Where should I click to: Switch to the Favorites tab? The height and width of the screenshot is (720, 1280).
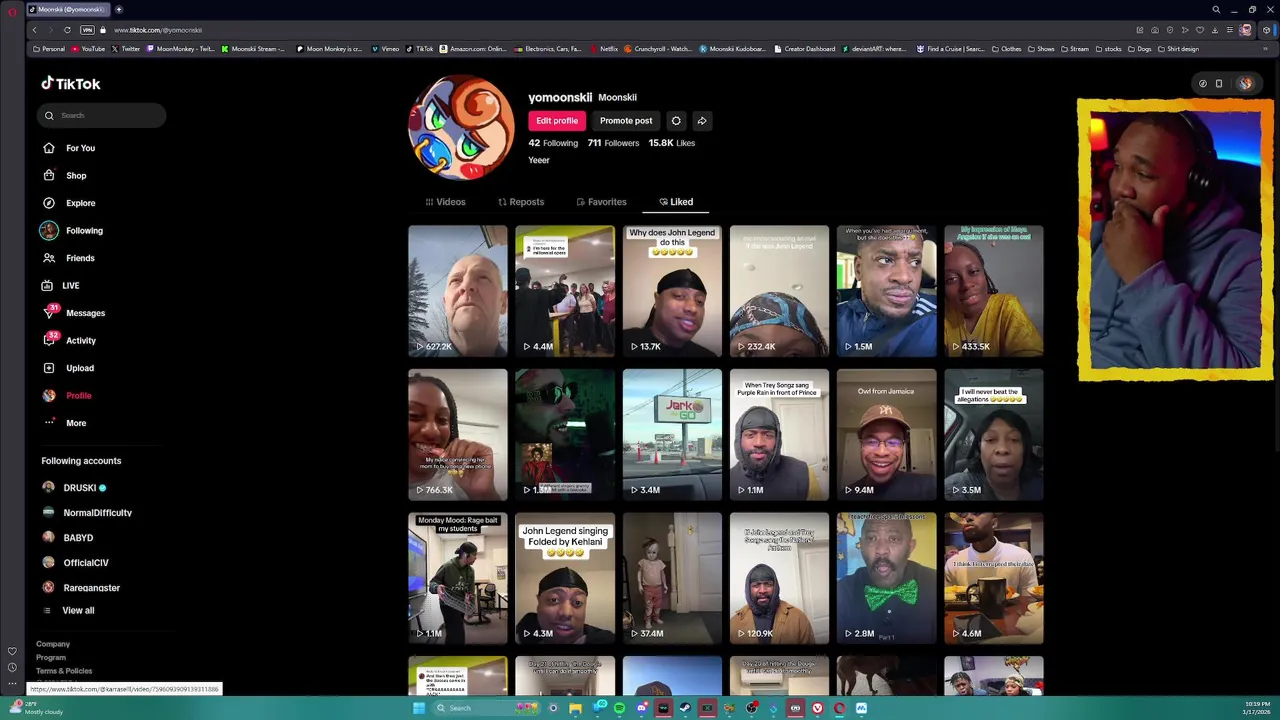601,202
